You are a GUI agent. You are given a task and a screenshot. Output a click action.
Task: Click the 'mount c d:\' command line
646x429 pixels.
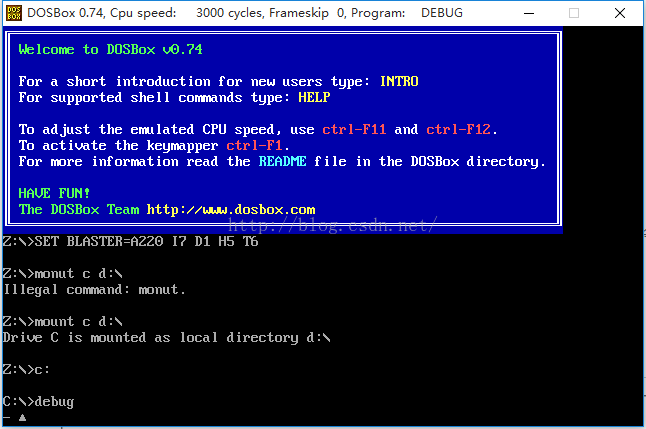tap(63, 321)
